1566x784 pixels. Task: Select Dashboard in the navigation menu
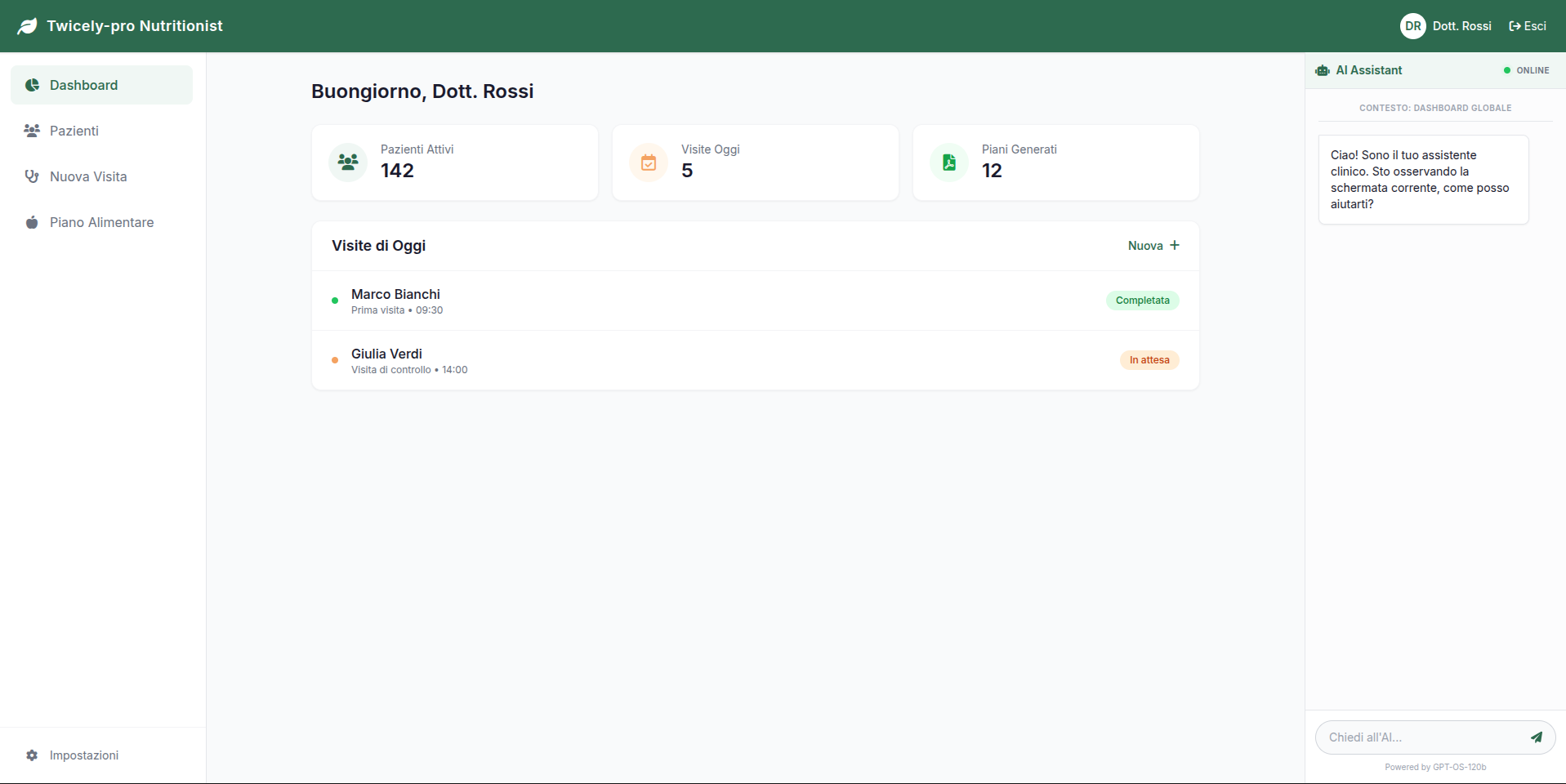84,85
